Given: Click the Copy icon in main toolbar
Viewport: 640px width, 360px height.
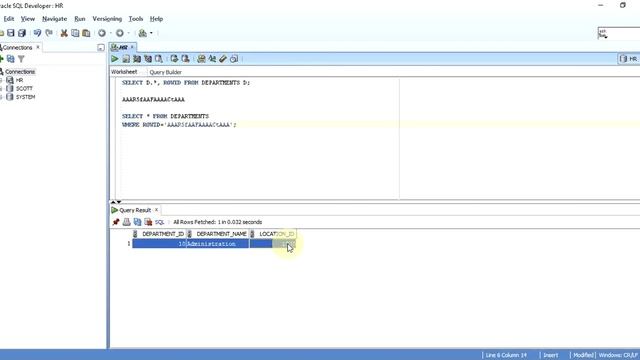Looking at the screenshot, I should pyautogui.click(x=75, y=33).
